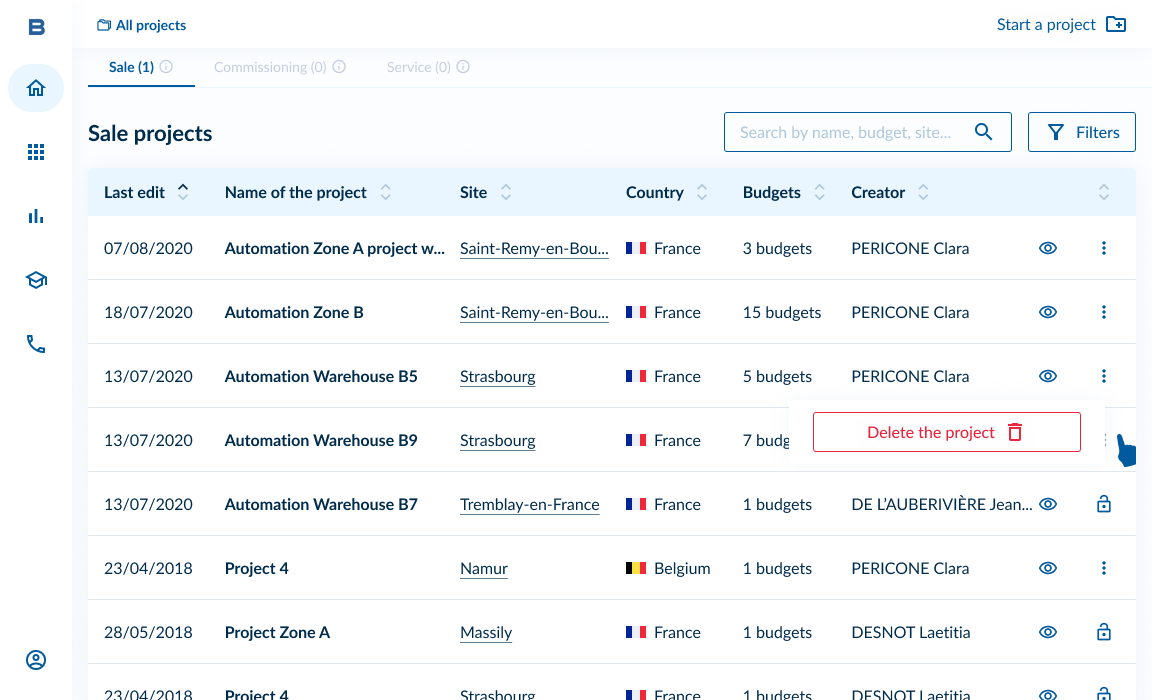Open the statistics bar chart icon

[x=36, y=216]
